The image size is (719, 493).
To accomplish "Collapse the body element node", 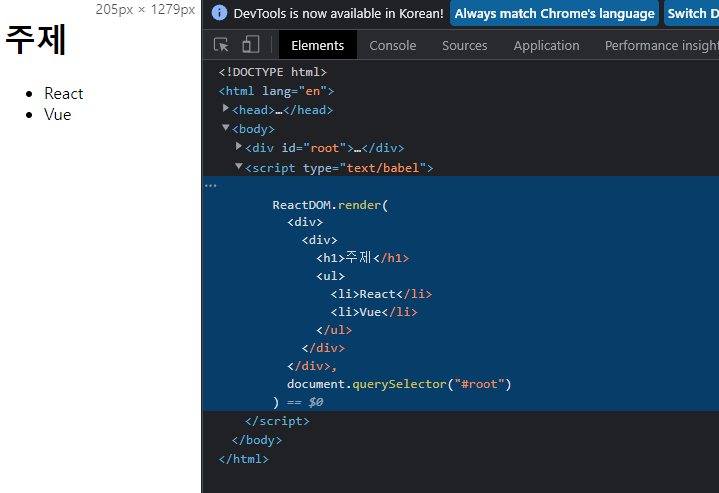I will pos(225,127).
